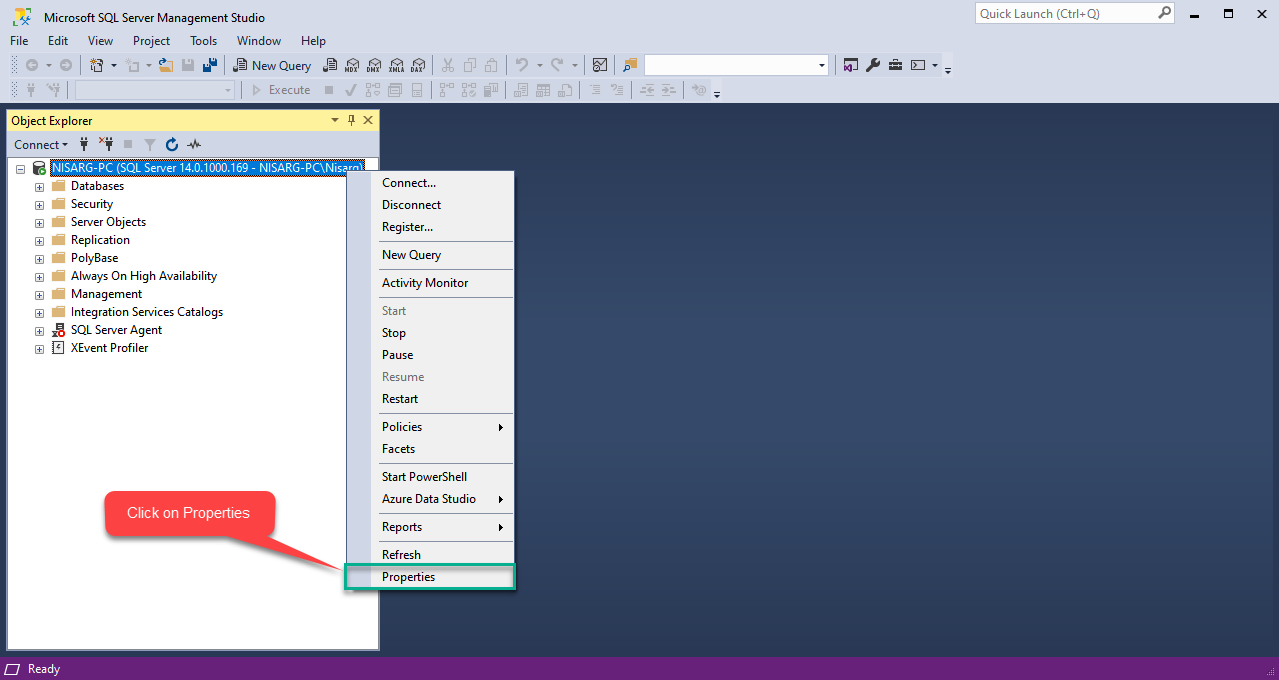
Task: Choose Start PowerShell in the context menu
Action: (430, 477)
